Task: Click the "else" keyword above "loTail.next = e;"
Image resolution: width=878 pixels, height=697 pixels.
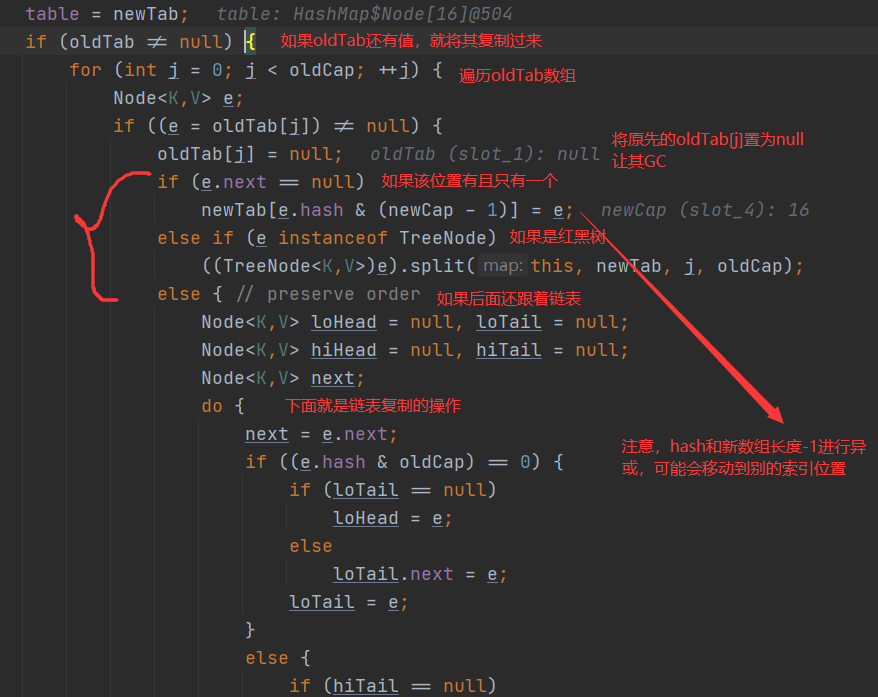Action: pyautogui.click(x=311, y=546)
